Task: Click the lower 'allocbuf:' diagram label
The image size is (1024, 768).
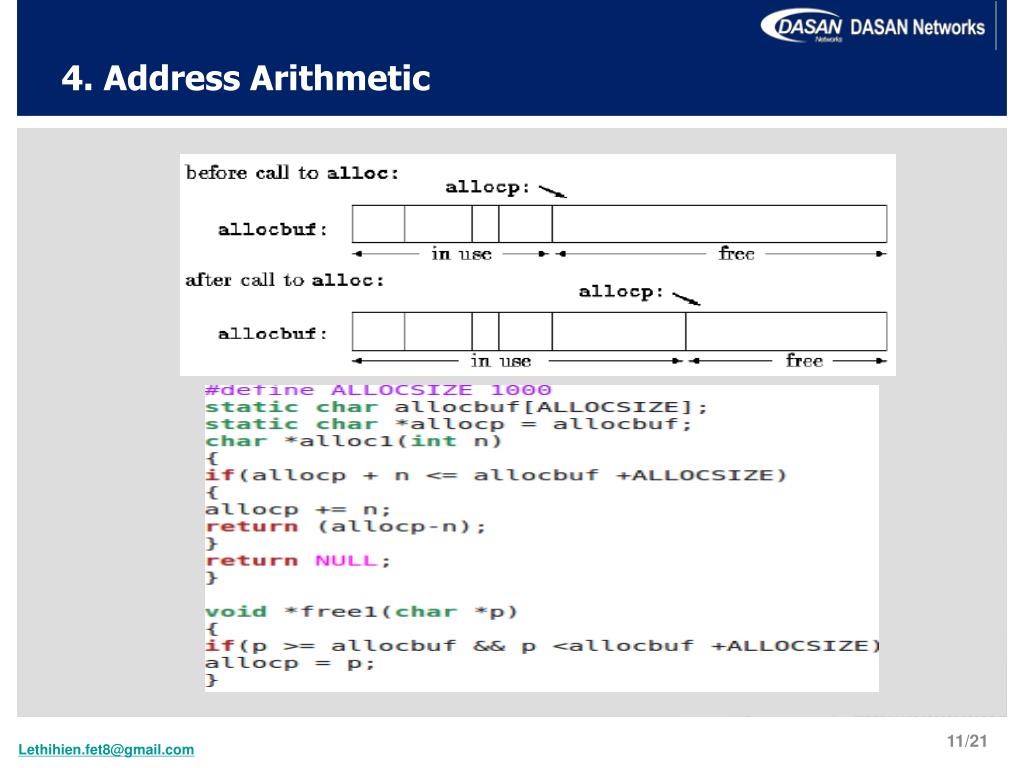Action: click(x=272, y=334)
